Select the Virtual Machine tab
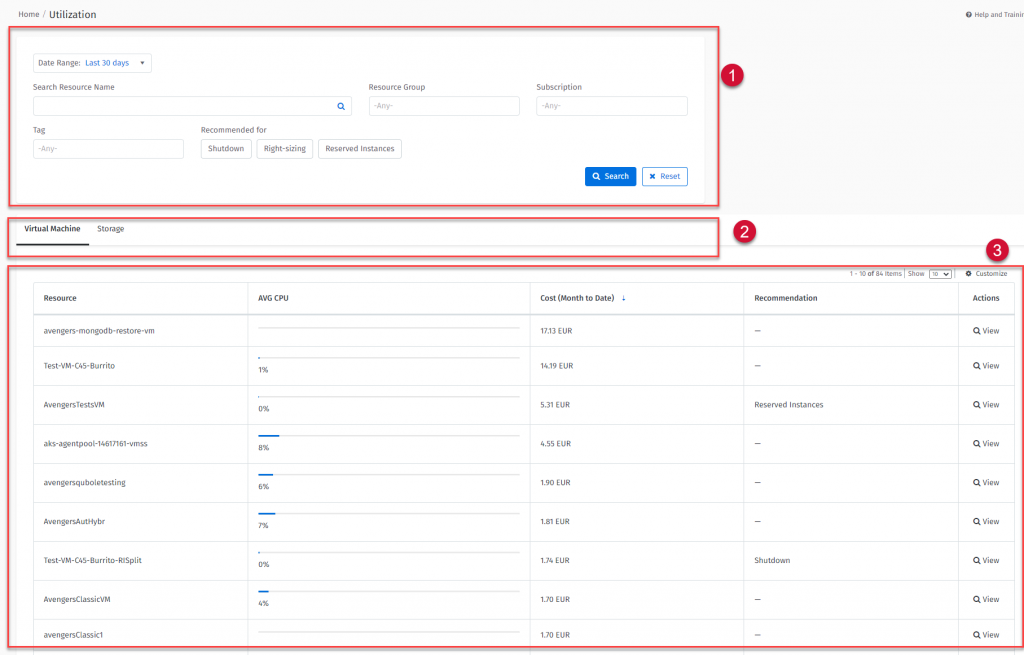The width and height of the screenshot is (1024, 655). coord(52,229)
